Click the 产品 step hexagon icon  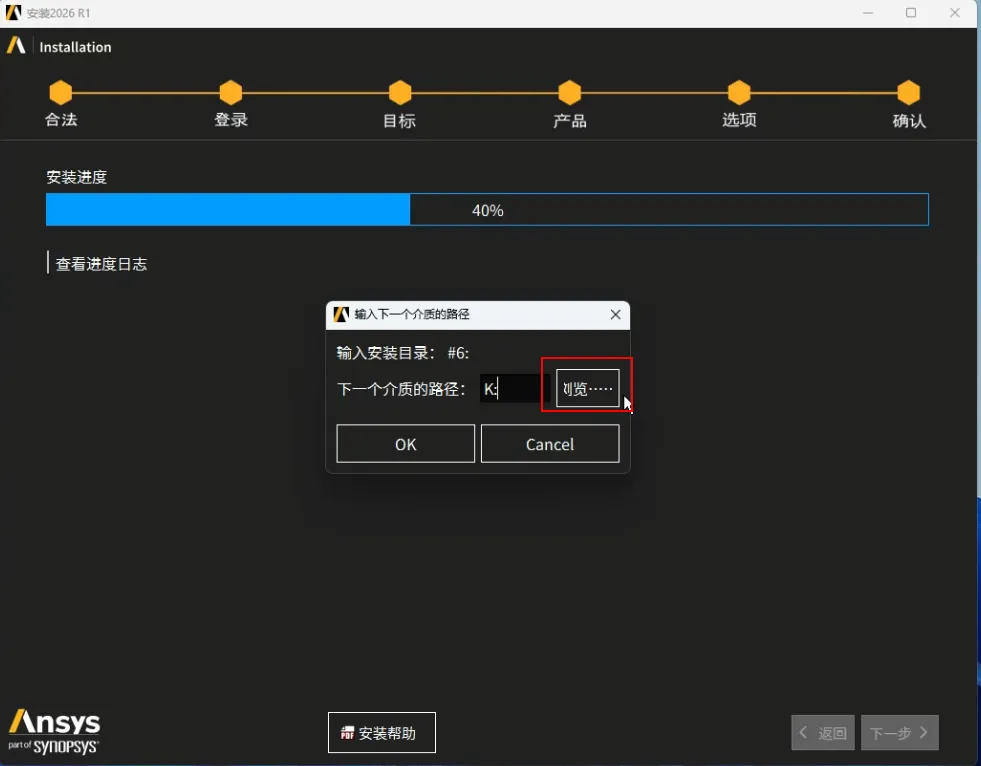tap(570, 93)
